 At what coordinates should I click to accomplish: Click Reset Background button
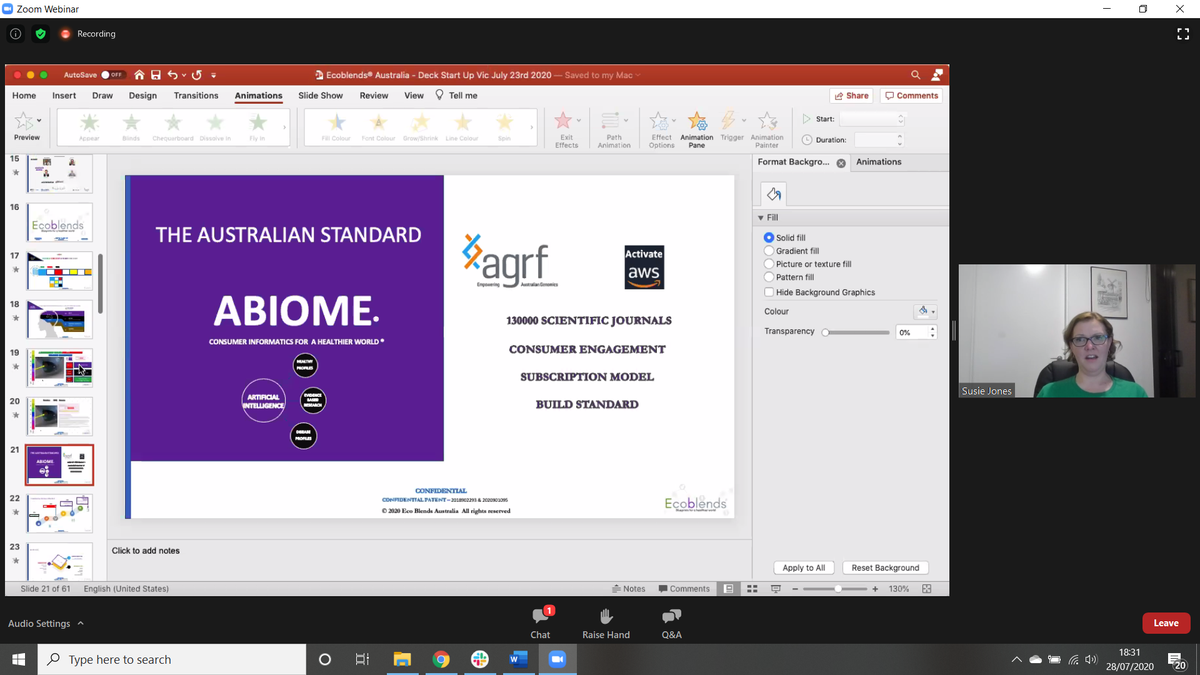885,567
